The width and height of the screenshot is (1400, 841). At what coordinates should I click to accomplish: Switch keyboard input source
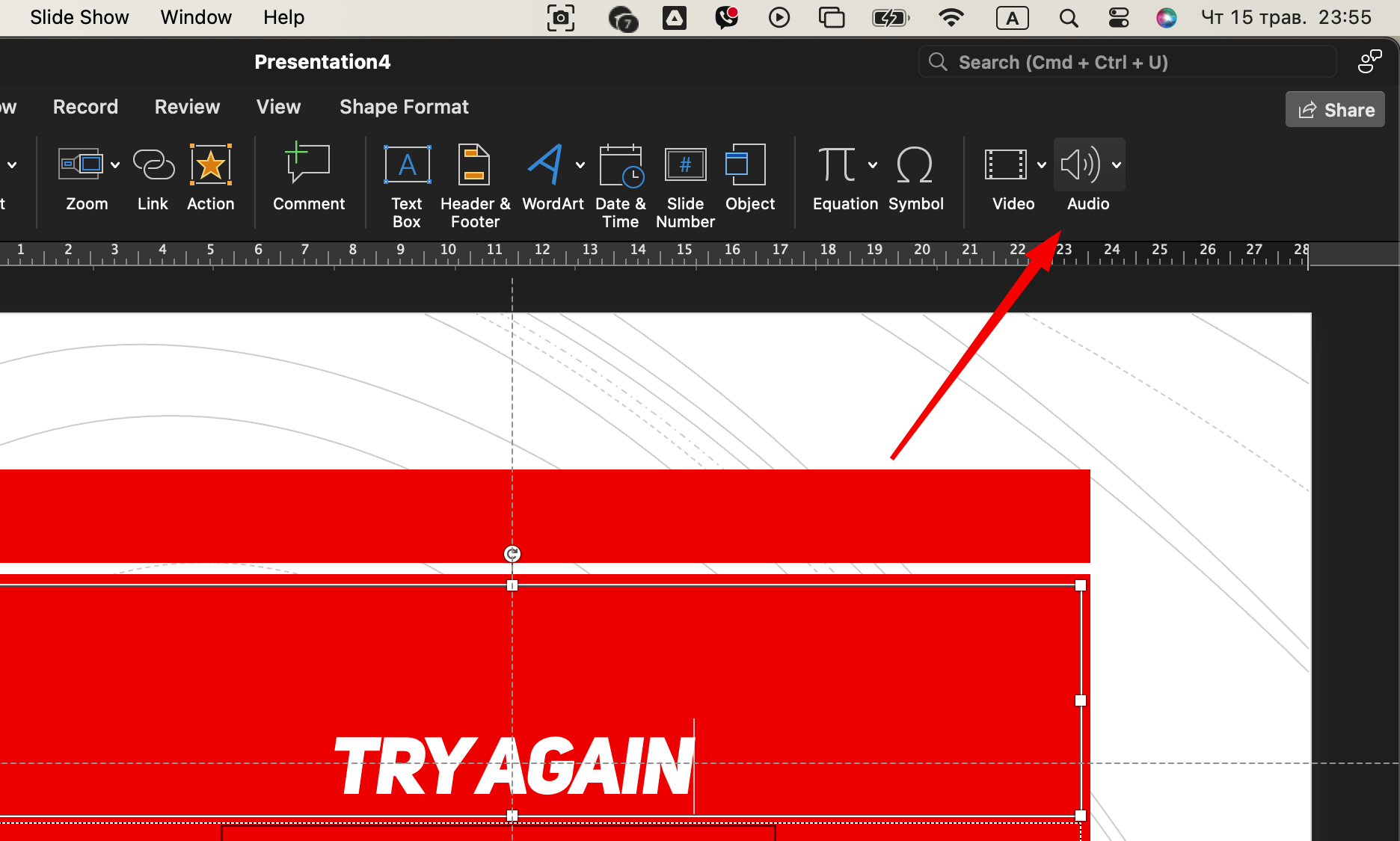1013,17
